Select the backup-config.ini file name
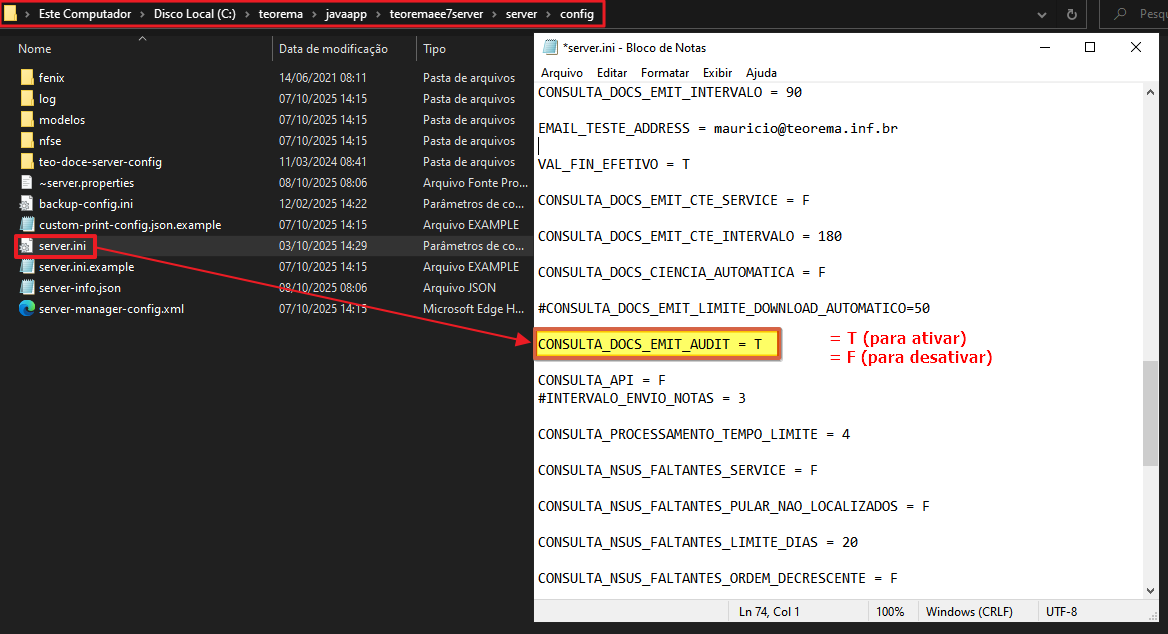Image resolution: width=1168 pixels, height=634 pixels. coord(86,203)
